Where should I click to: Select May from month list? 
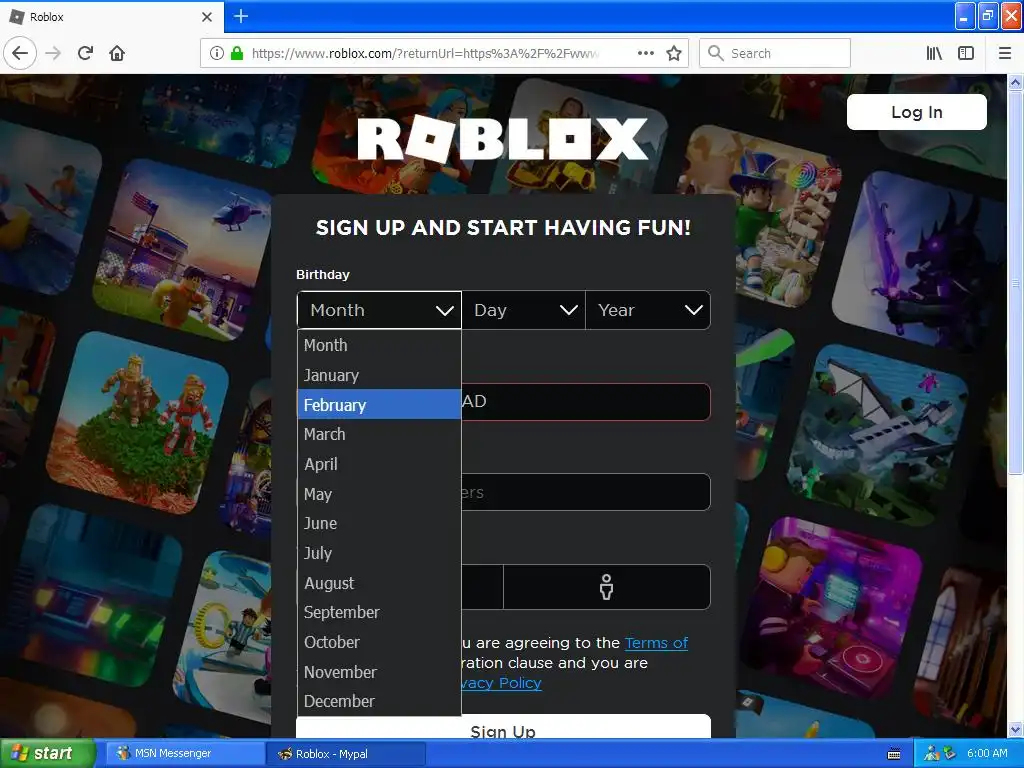coord(379,494)
